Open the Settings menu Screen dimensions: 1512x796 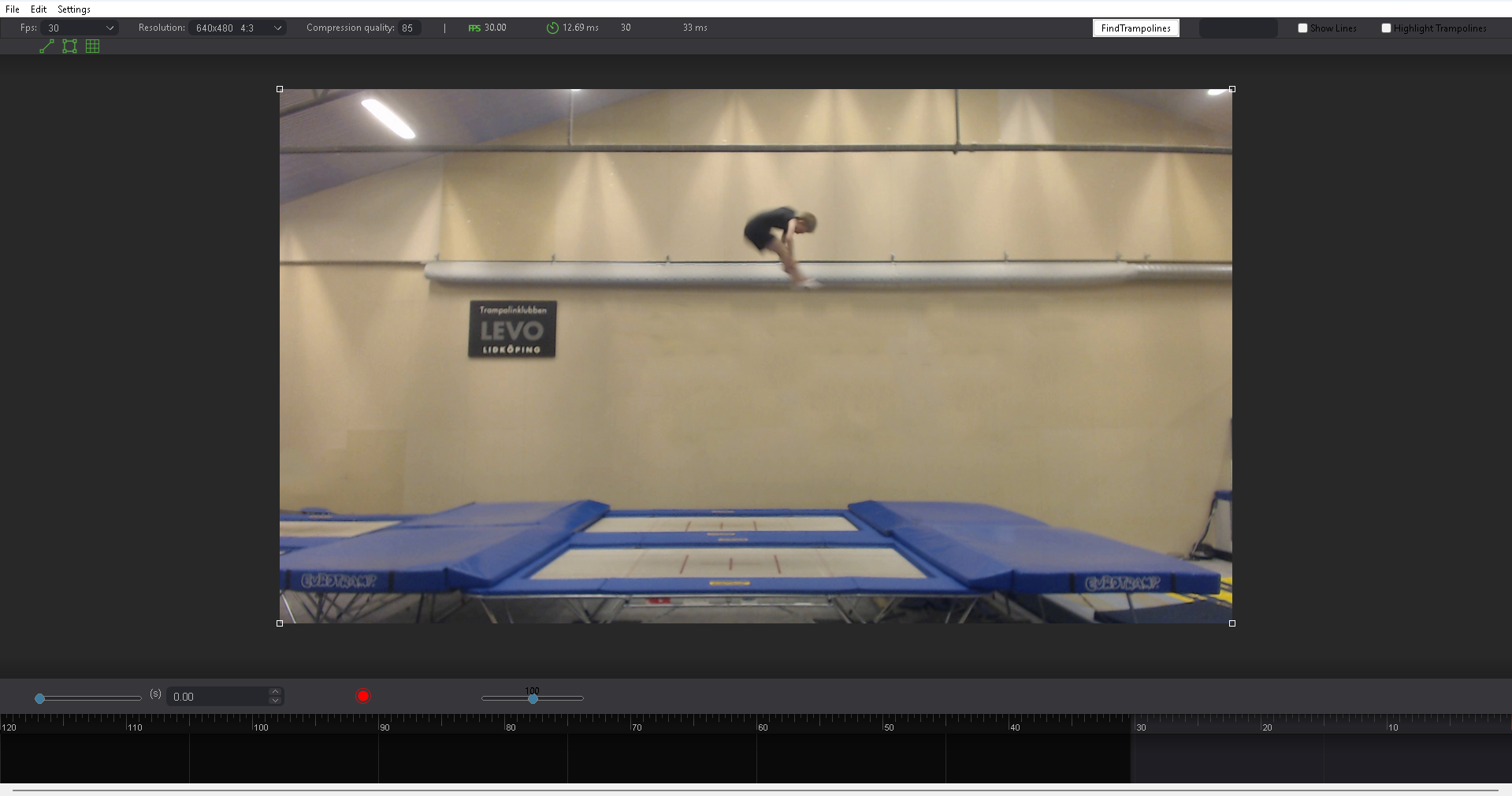pyautogui.click(x=73, y=9)
